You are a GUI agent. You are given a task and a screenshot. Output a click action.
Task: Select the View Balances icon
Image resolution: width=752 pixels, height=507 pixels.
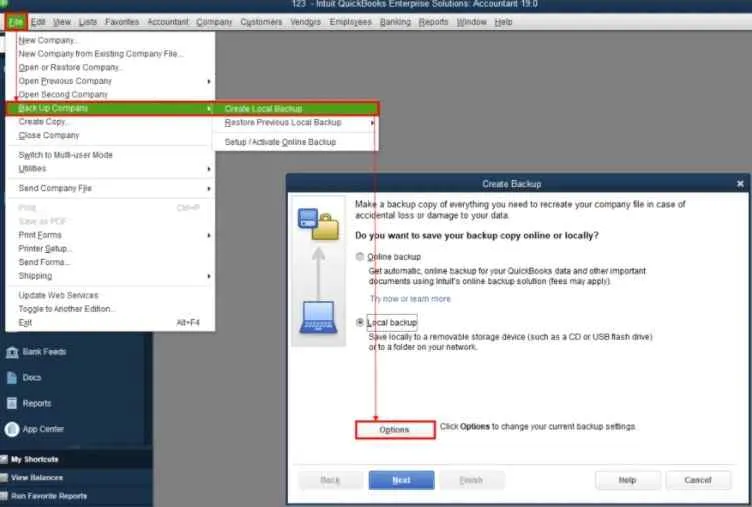click(4, 478)
